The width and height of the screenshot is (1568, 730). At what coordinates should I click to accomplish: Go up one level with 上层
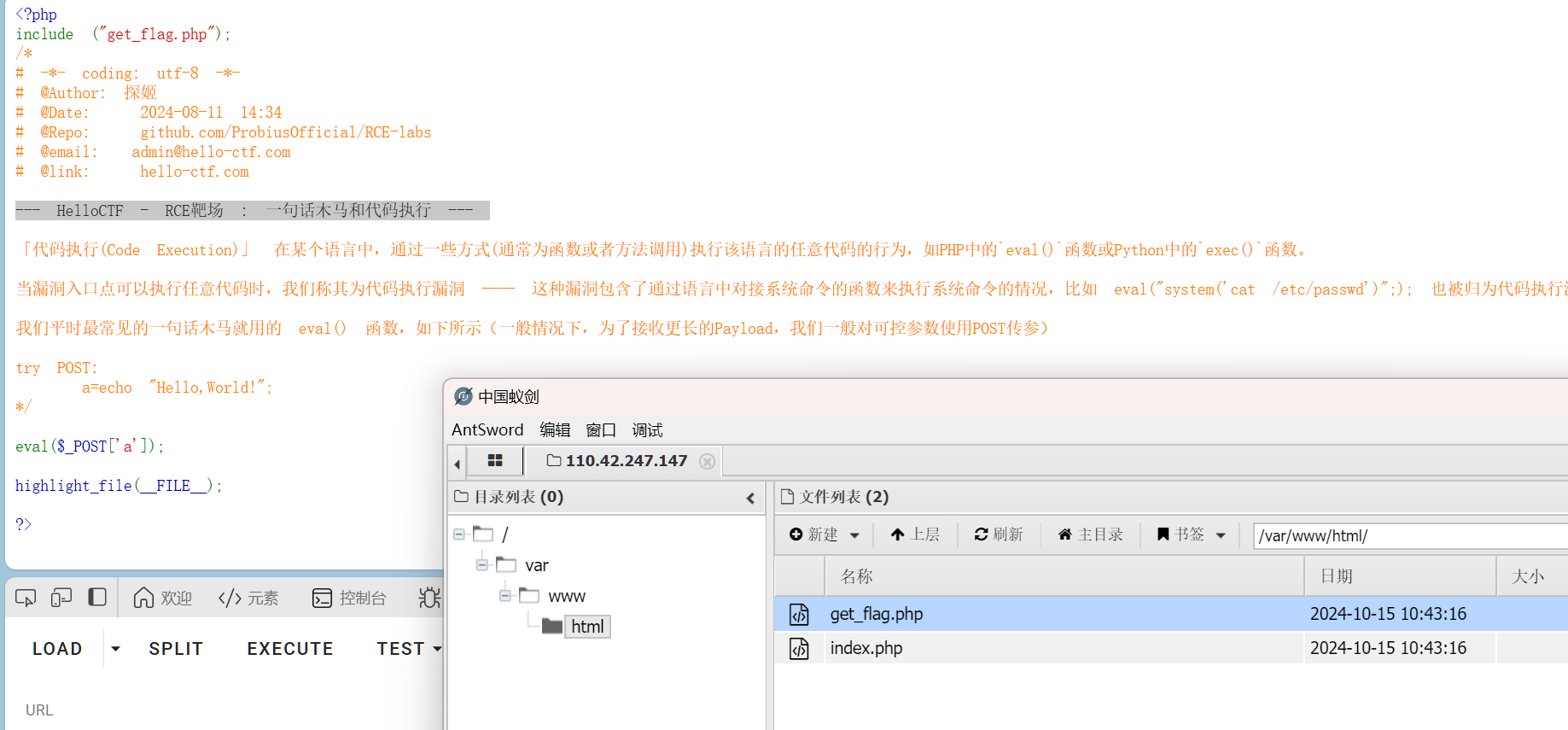pyautogui.click(x=915, y=534)
